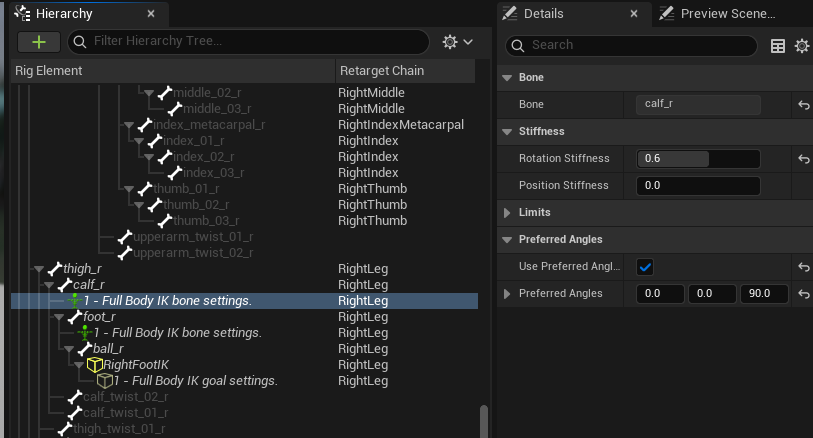The image size is (813, 438).
Task: Click the Bone name field calf_r
Action: pyautogui.click(x=698, y=104)
